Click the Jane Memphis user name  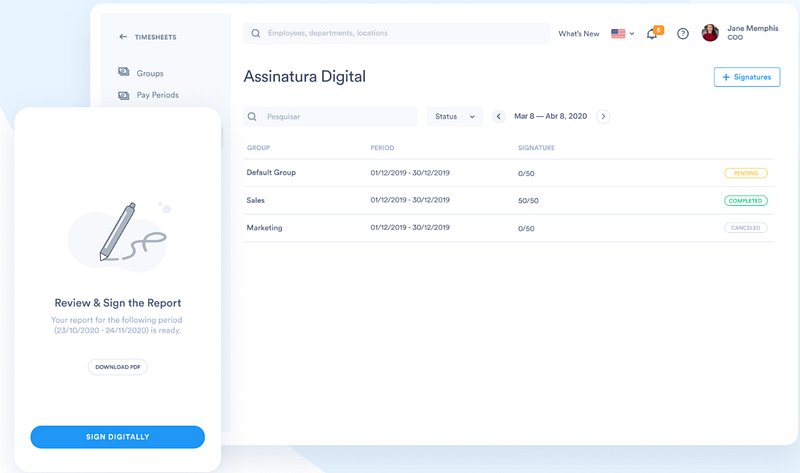click(753, 29)
